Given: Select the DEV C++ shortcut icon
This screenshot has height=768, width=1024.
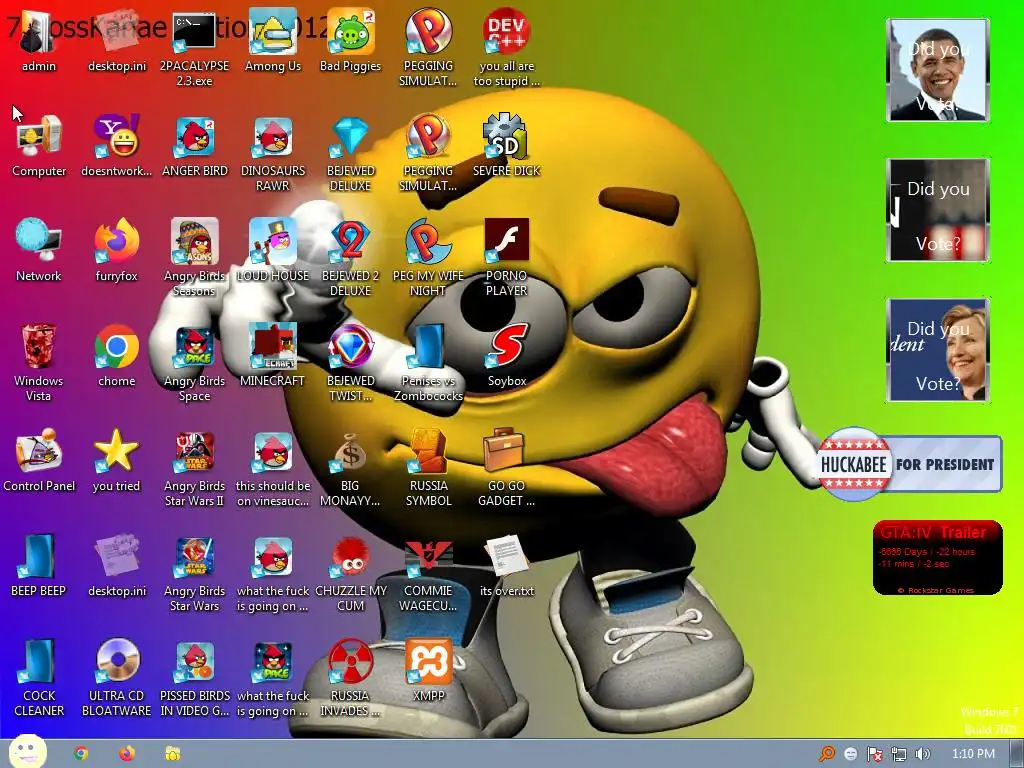Looking at the screenshot, I should coord(506,33).
